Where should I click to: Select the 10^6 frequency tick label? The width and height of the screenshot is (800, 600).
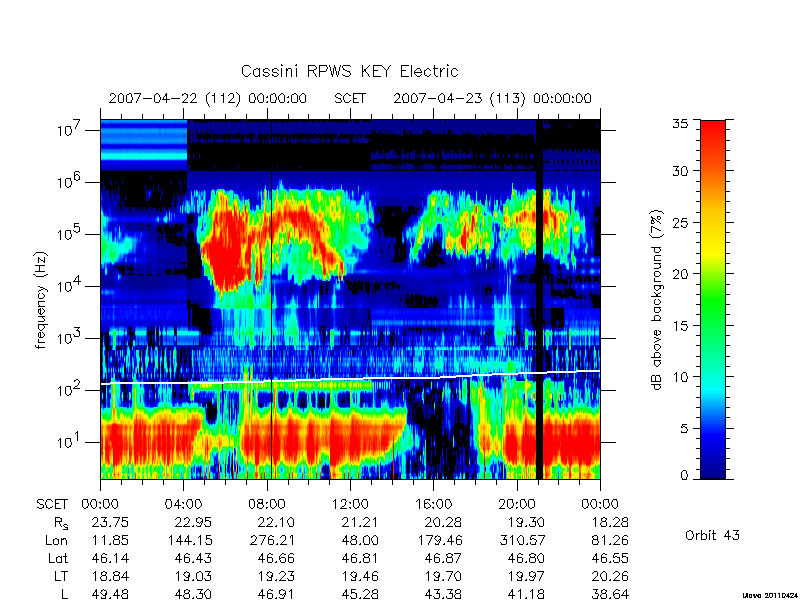tap(68, 182)
